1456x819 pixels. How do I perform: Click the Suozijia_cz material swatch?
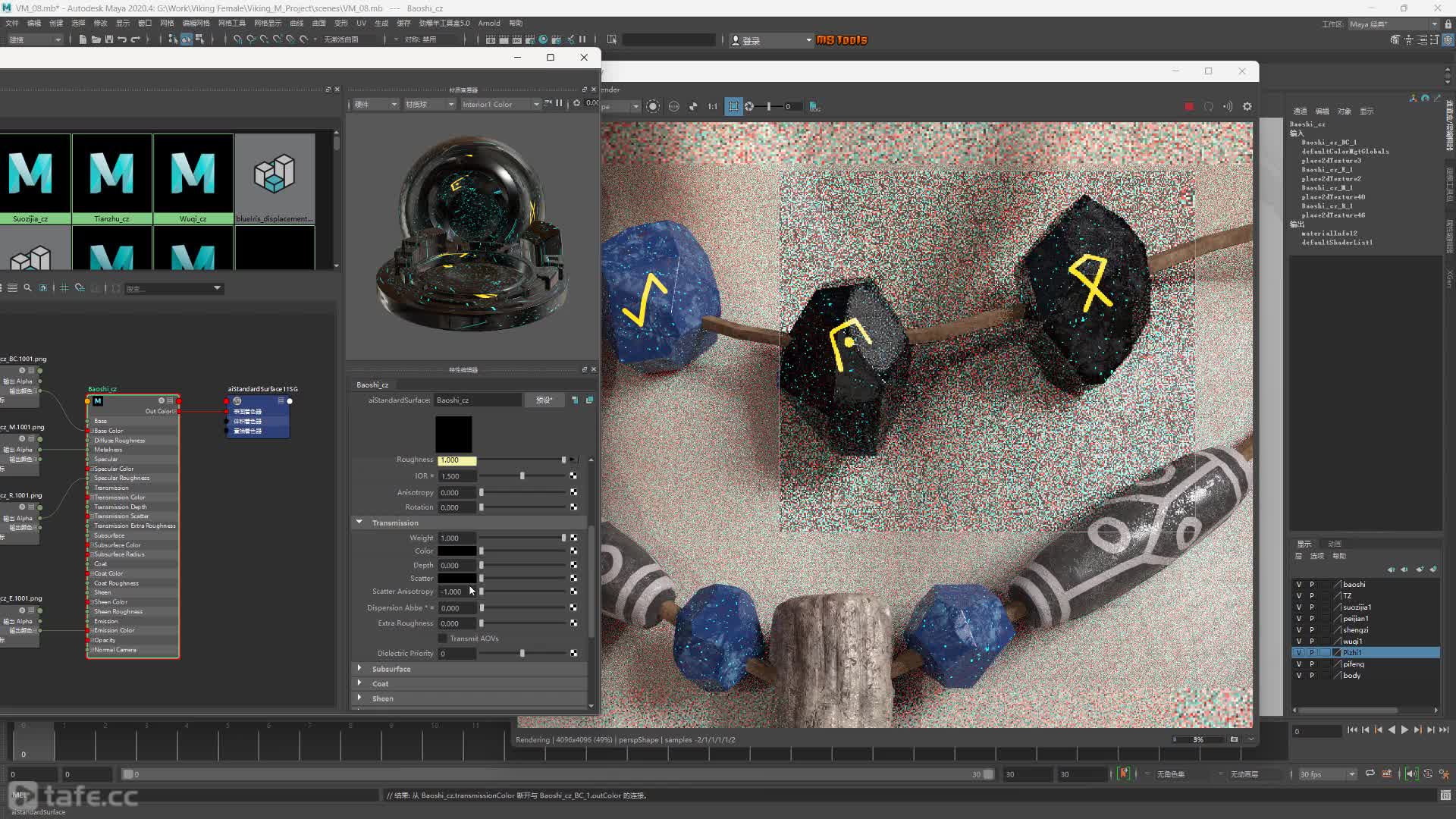[30, 179]
